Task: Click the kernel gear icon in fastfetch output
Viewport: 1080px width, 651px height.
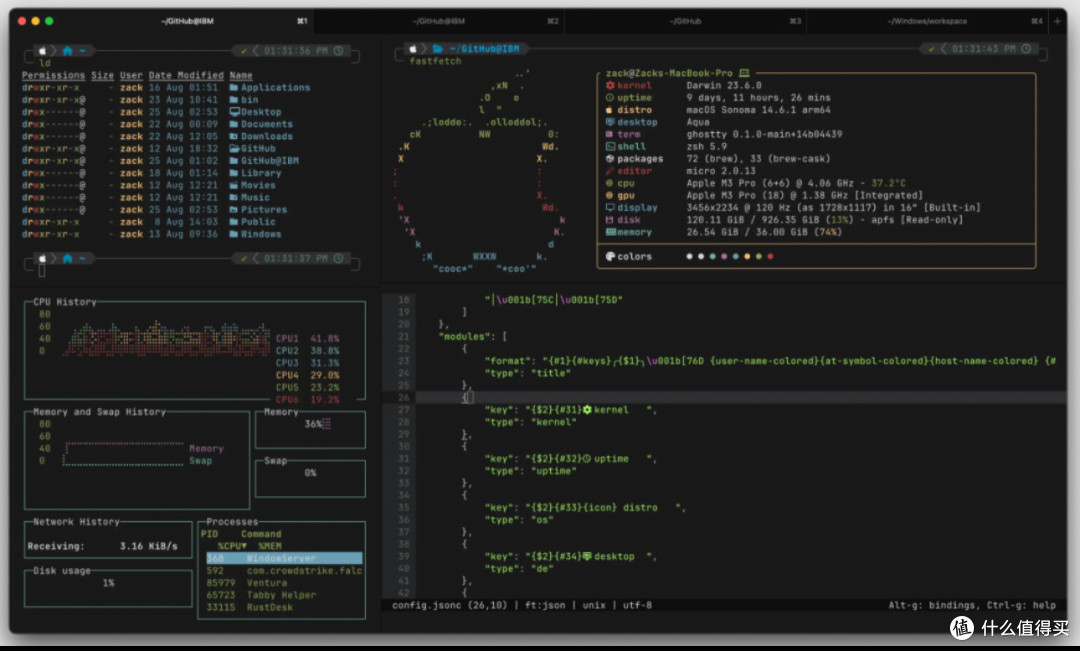Action: [x=610, y=85]
